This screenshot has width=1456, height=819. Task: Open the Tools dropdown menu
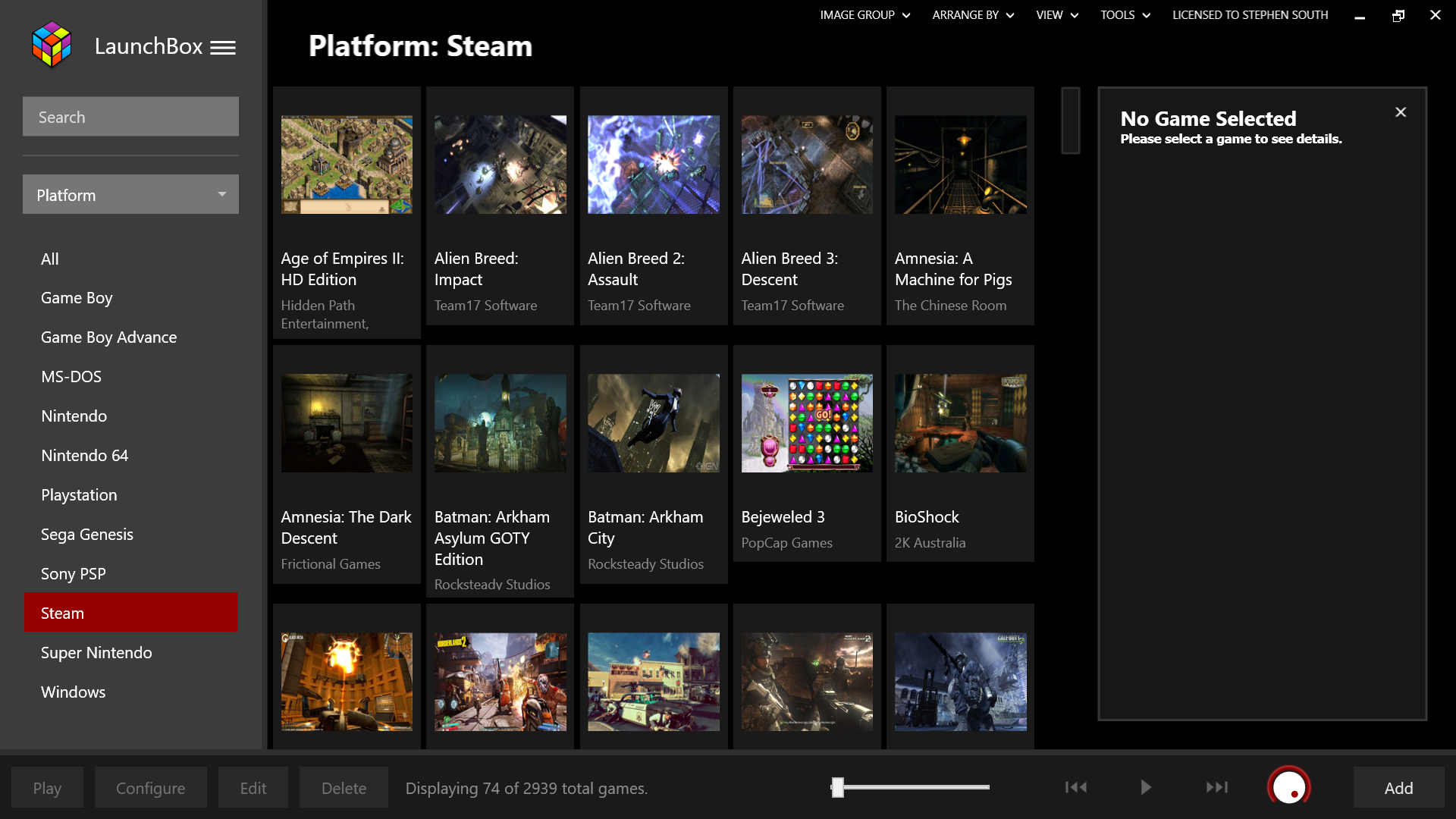(x=1125, y=15)
